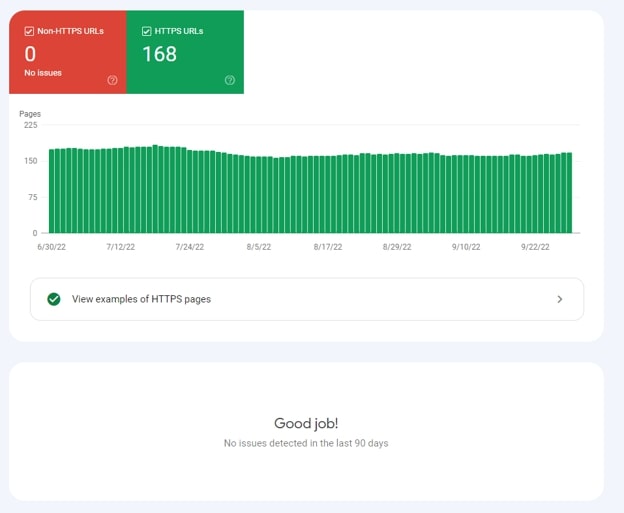Click the 8/29/22 date label
Image resolution: width=624 pixels, height=513 pixels.
click(x=396, y=246)
